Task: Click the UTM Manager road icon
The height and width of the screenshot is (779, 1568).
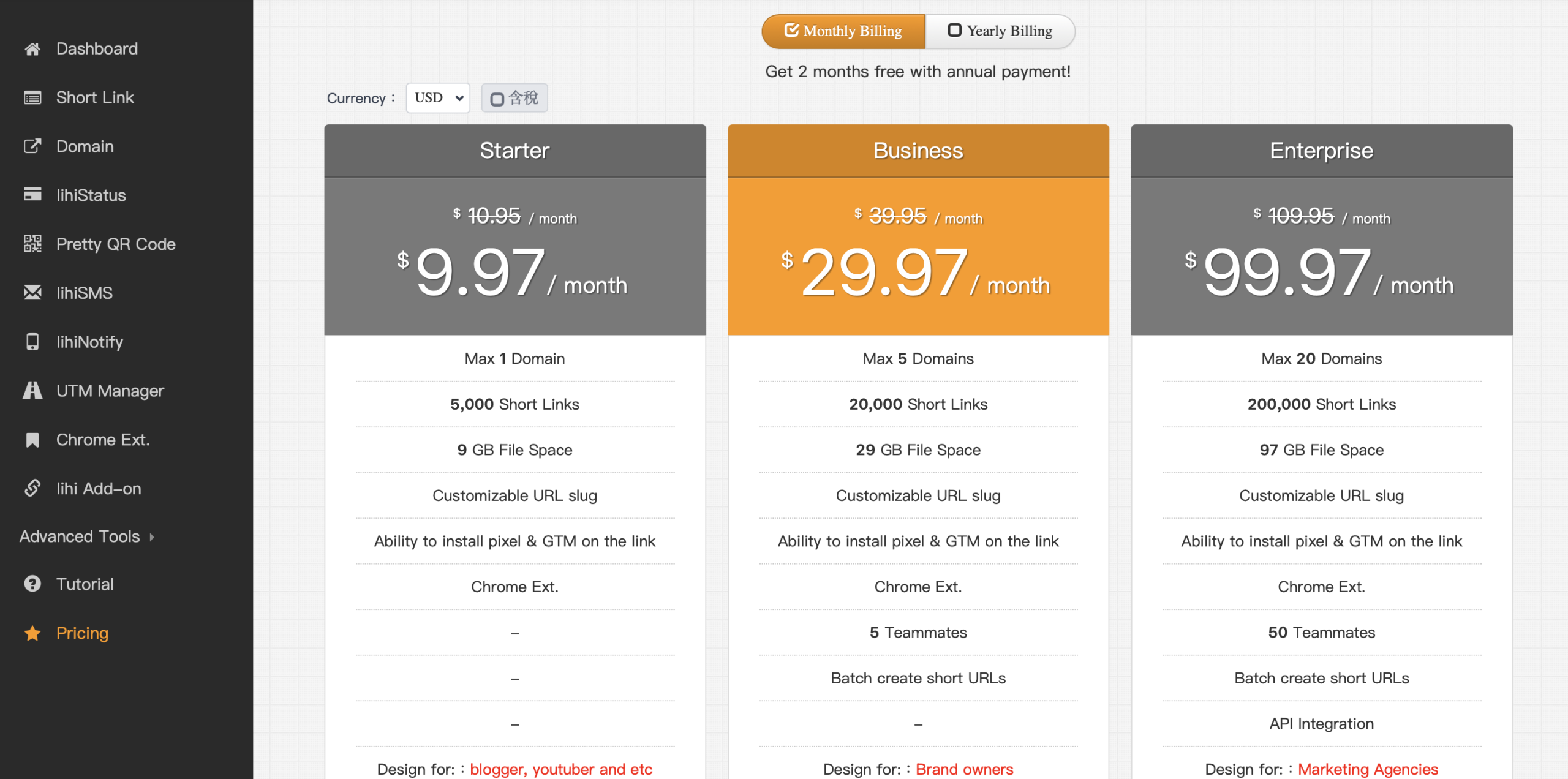Action: tap(32, 391)
